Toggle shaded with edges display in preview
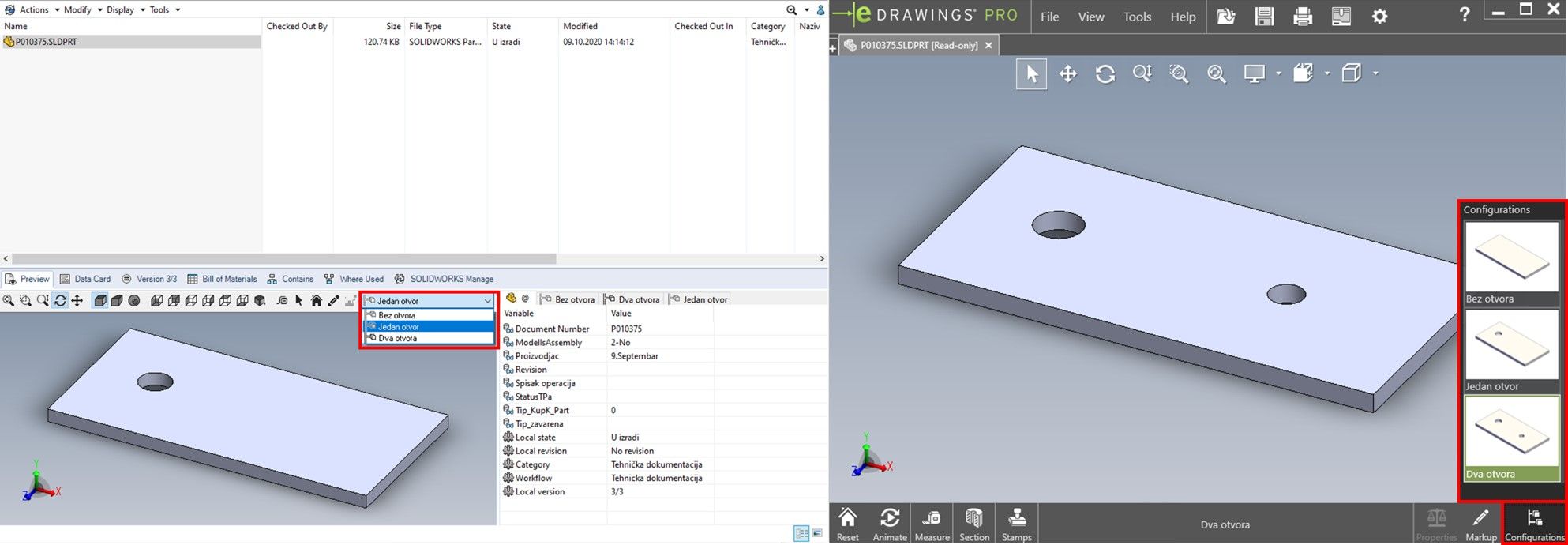This screenshot has width=1568, height=545. tap(100, 301)
